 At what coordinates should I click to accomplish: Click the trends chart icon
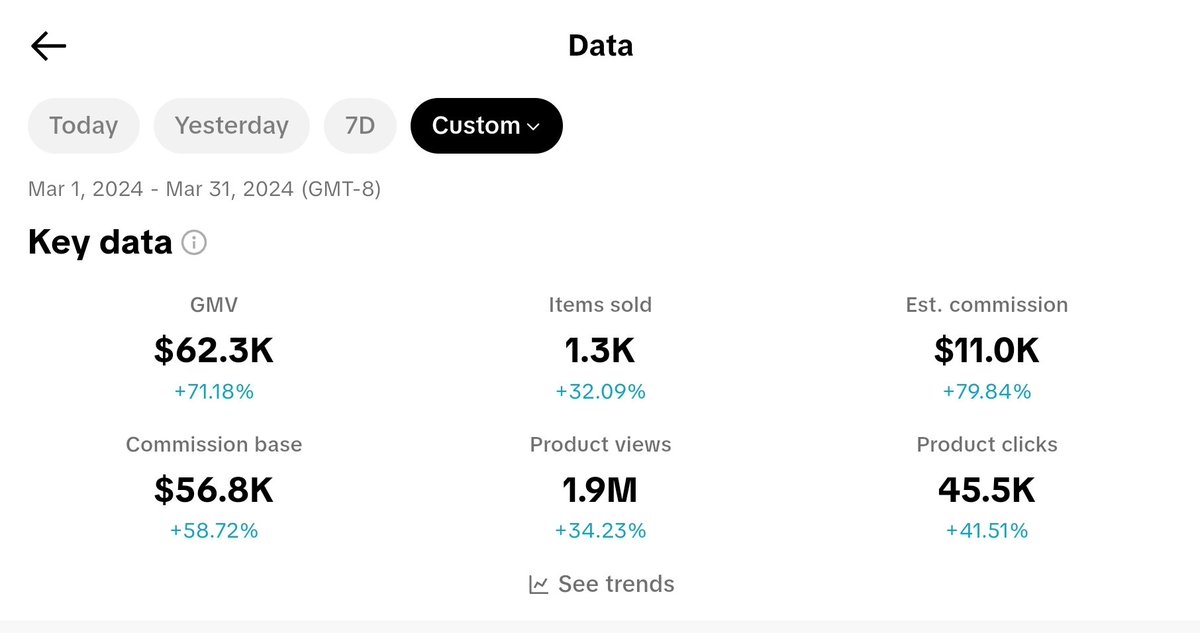[538, 584]
